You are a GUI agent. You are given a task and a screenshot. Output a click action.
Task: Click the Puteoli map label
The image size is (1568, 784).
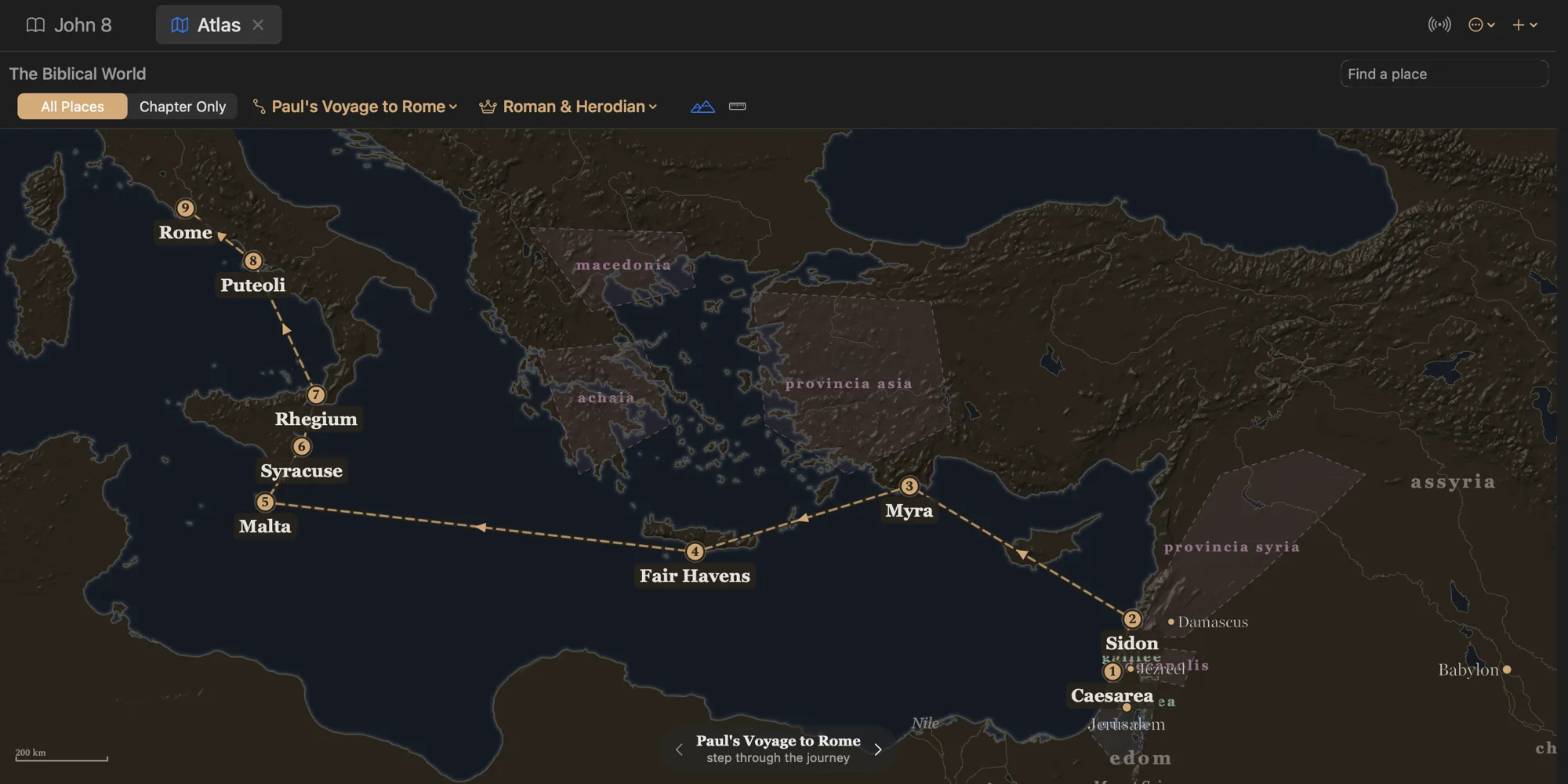tap(252, 285)
